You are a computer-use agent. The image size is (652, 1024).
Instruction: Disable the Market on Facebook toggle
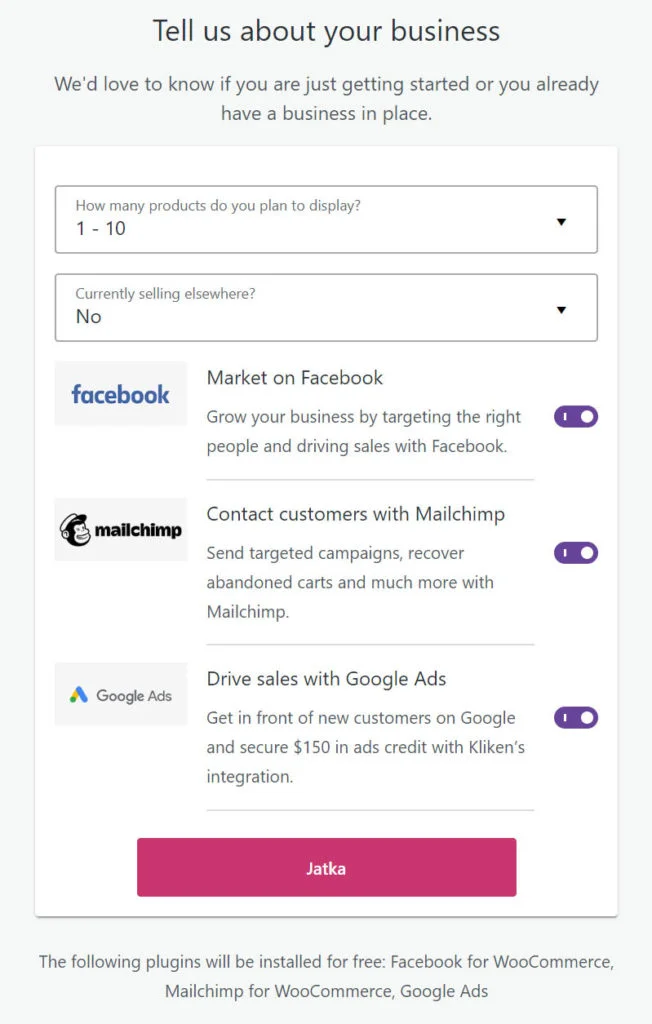click(576, 416)
